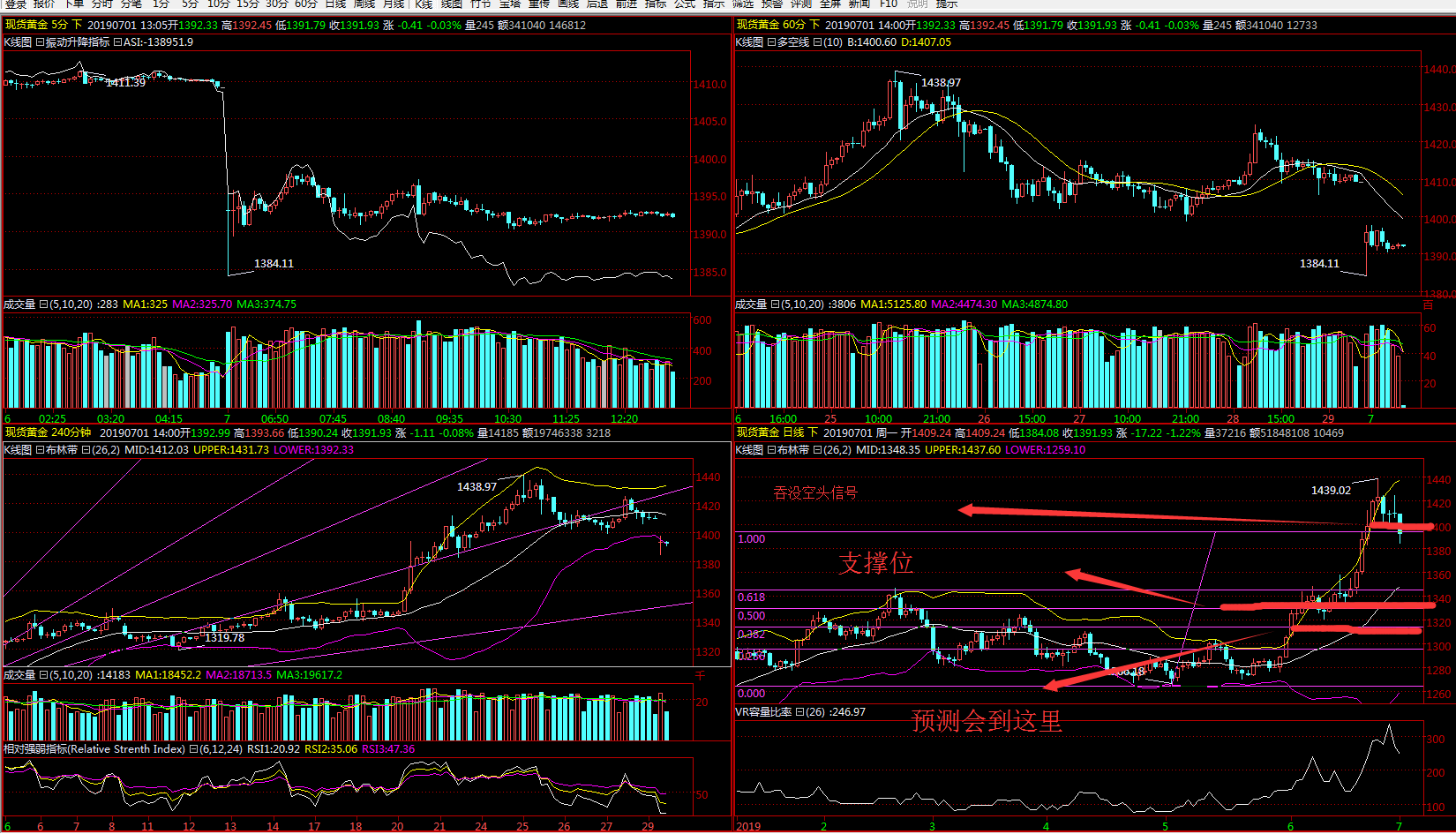The width and height of the screenshot is (1456, 834).
Task: Open the 画线 drawing tool
Action: (568, 4)
